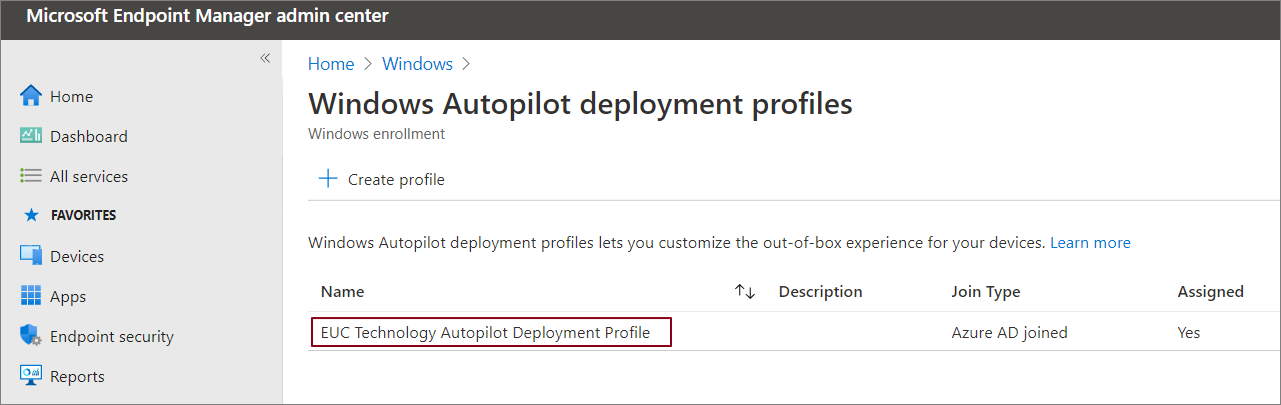Image resolution: width=1281 pixels, height=405 pixels.
Task: Go to the Windows breadcrumb link
Action: (417, 64)
